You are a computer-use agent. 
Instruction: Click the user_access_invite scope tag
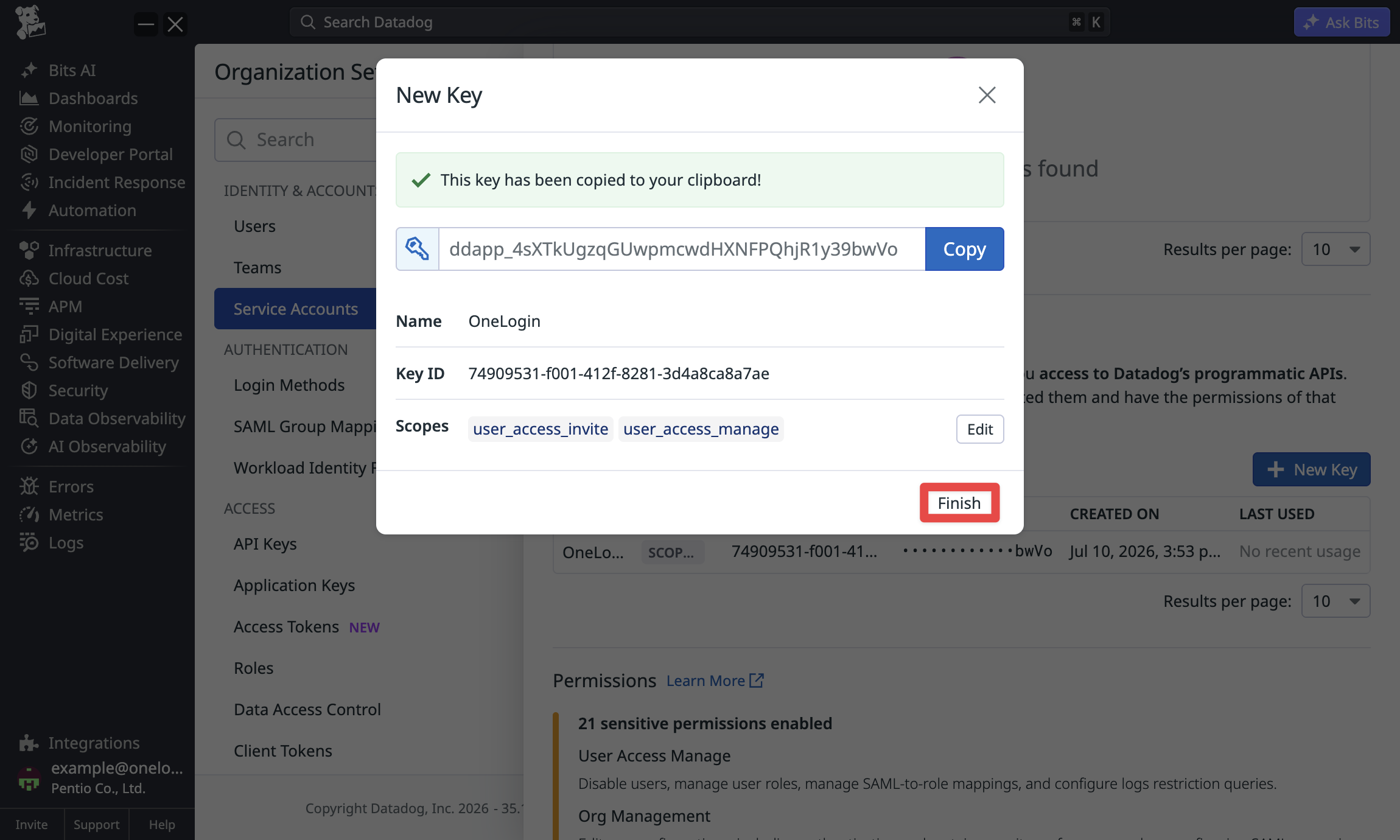point(541,429)
